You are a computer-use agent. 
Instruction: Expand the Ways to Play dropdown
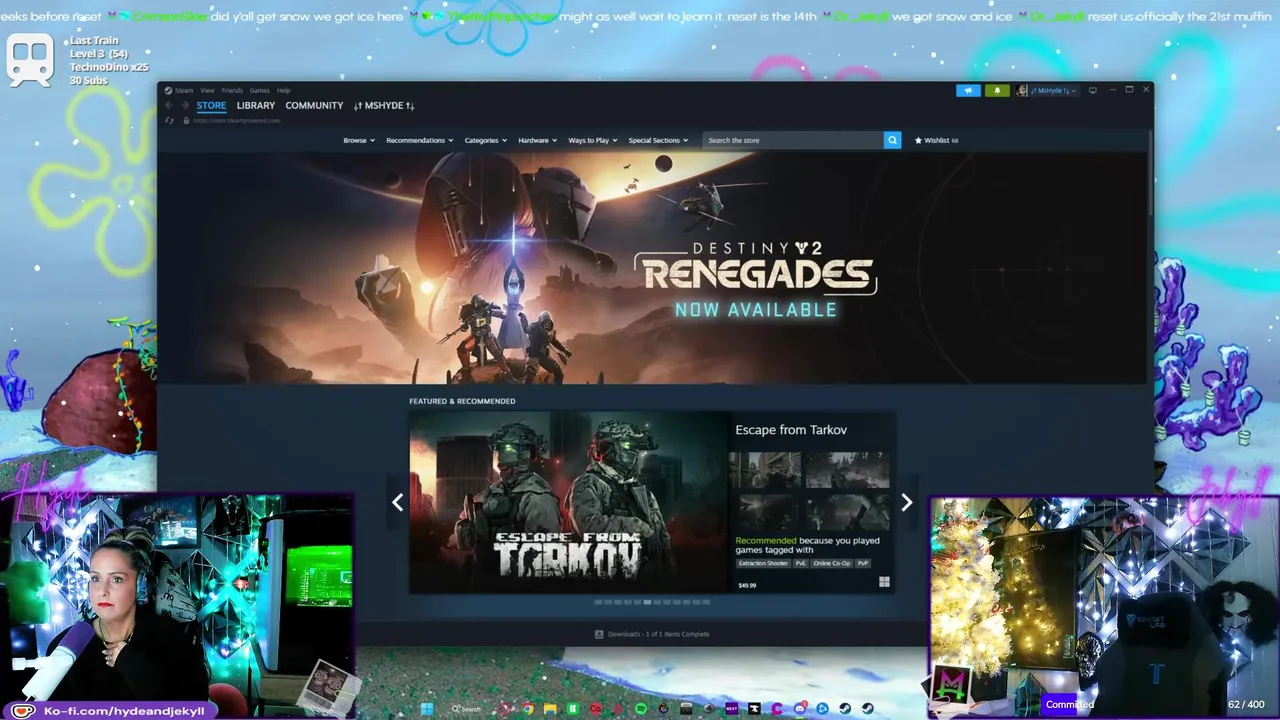click(593, 140)
